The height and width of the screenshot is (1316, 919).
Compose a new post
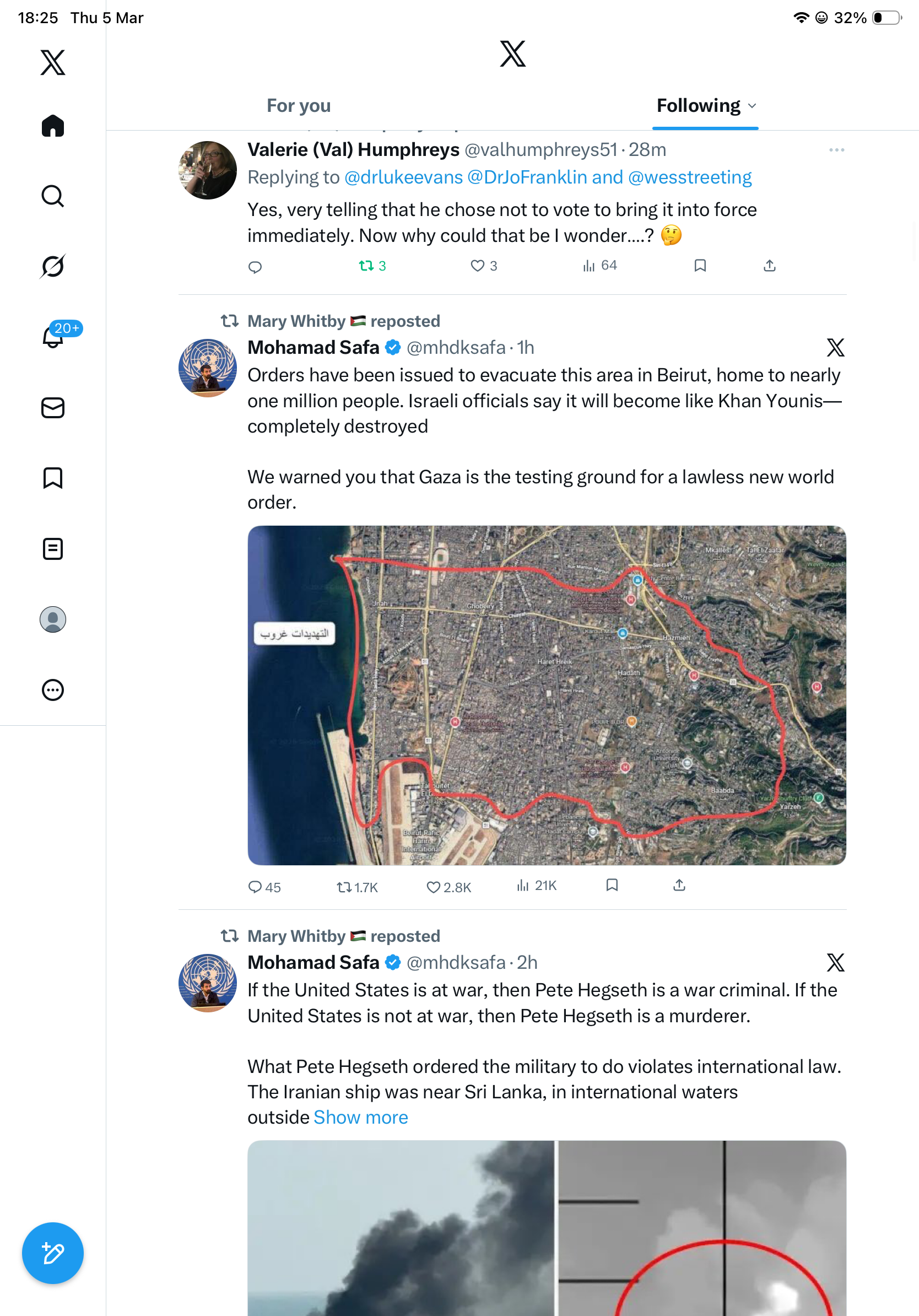point(53,1253)
